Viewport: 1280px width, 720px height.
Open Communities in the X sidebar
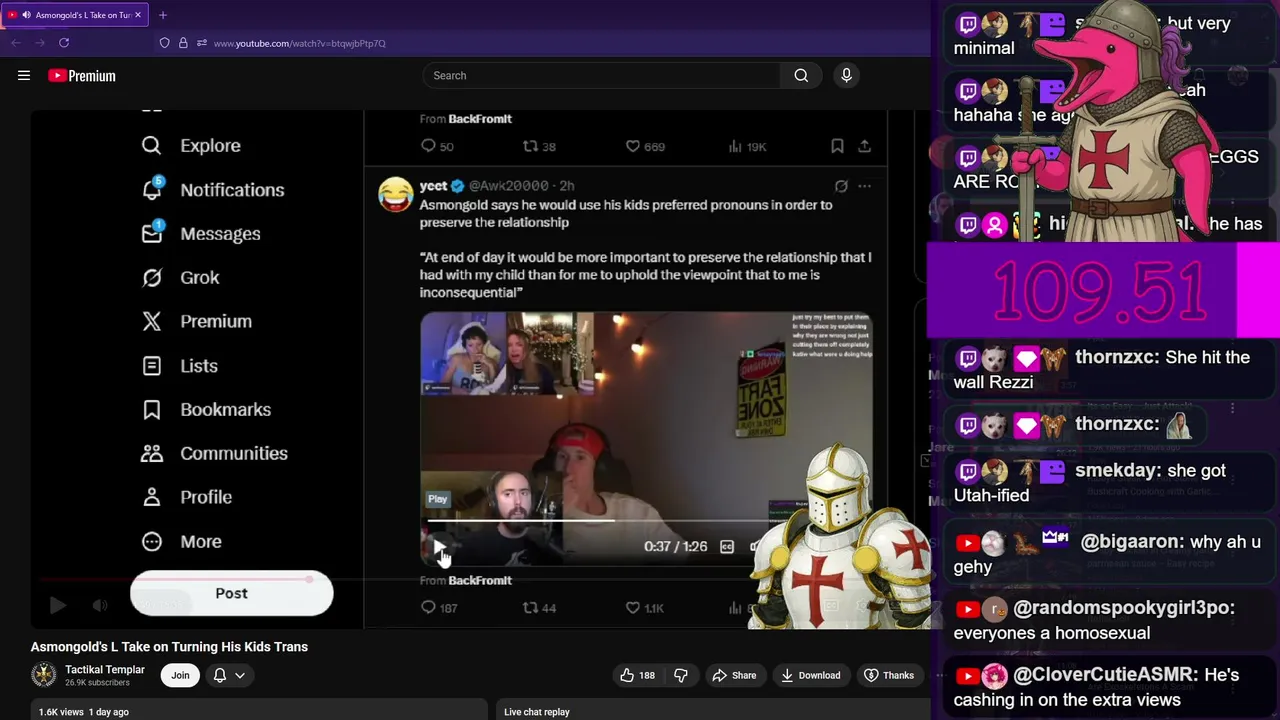214,453
